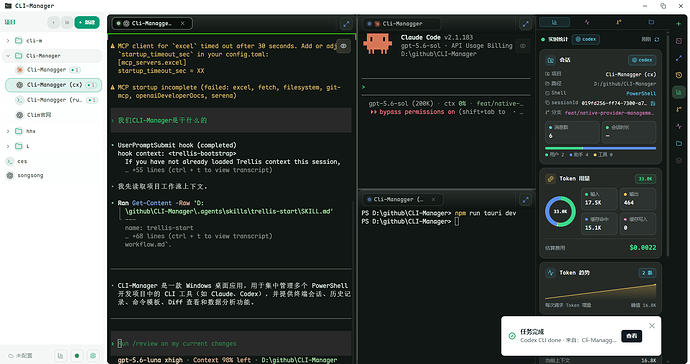Copy the sessionId using the copy icon
Screen dimensions: 690x364
(x=653, y=103)
